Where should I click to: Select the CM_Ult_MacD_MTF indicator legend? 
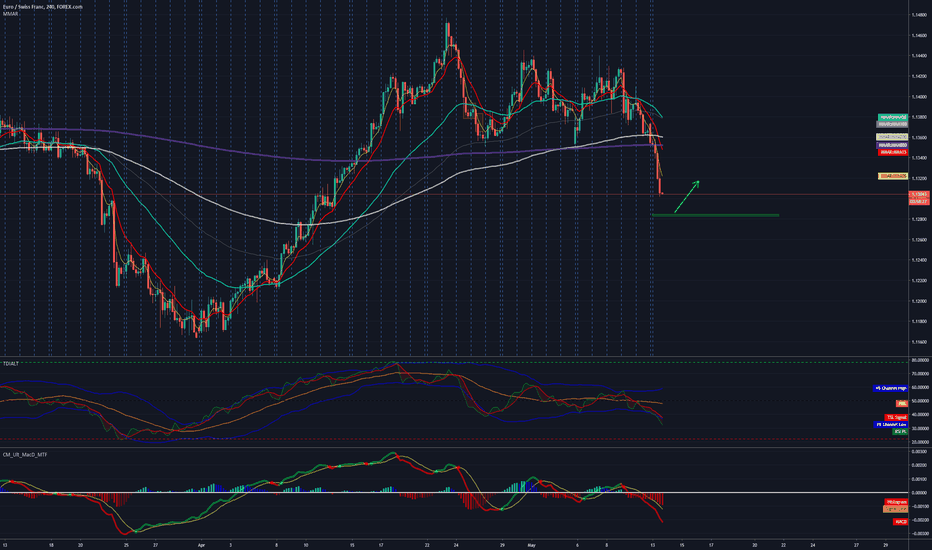coord(25,454)
